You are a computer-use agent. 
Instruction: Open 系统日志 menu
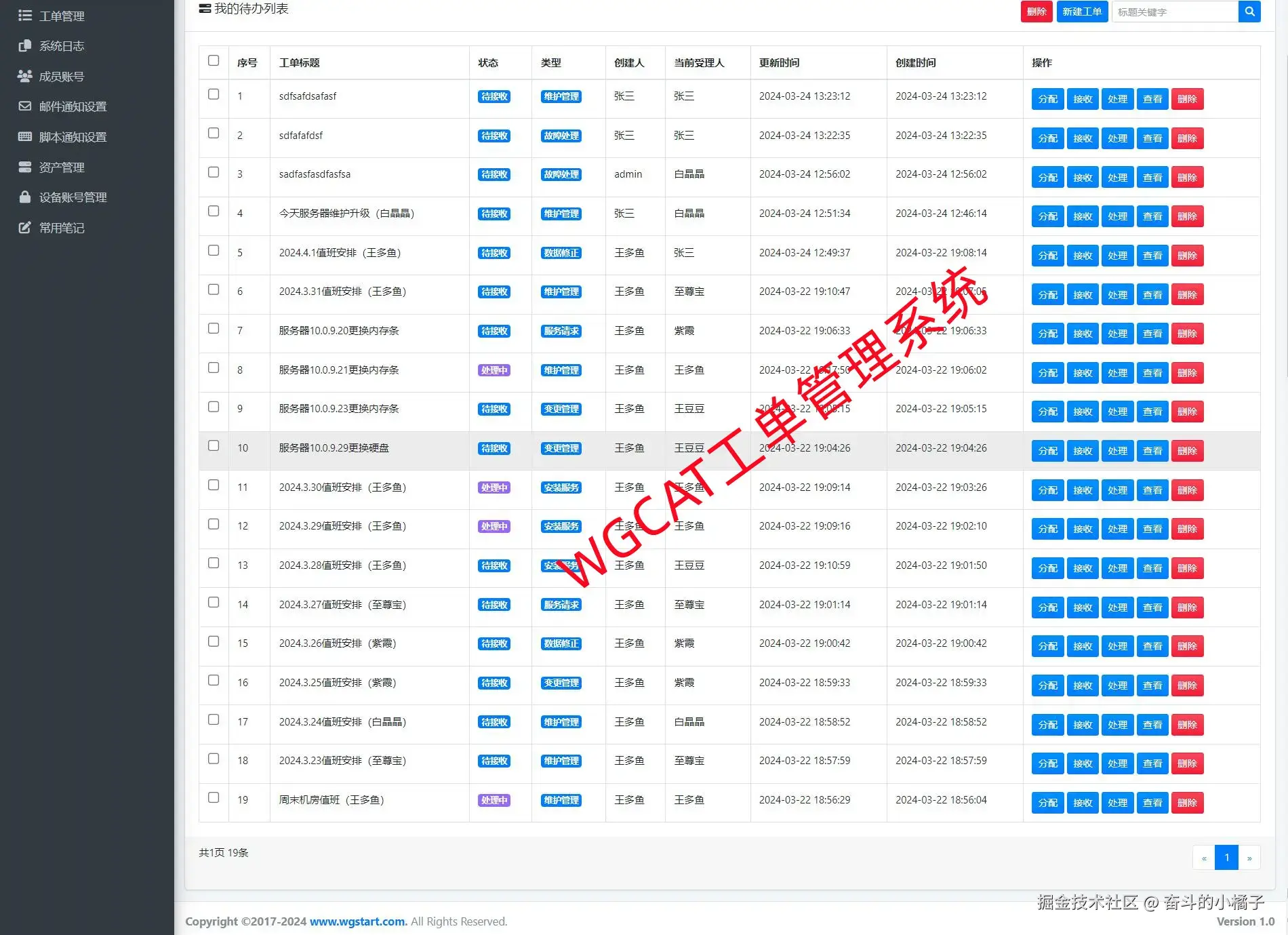(62, 46)
